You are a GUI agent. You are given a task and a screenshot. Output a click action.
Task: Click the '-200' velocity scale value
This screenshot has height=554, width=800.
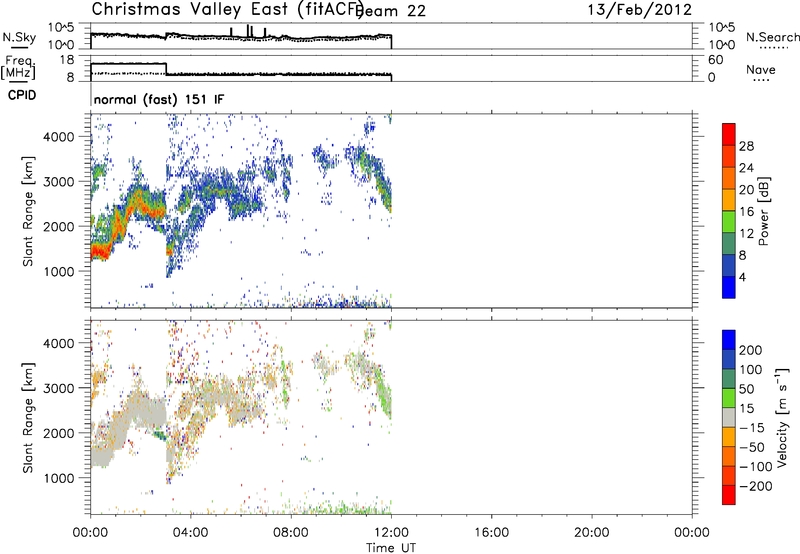[x=756, y=486]
